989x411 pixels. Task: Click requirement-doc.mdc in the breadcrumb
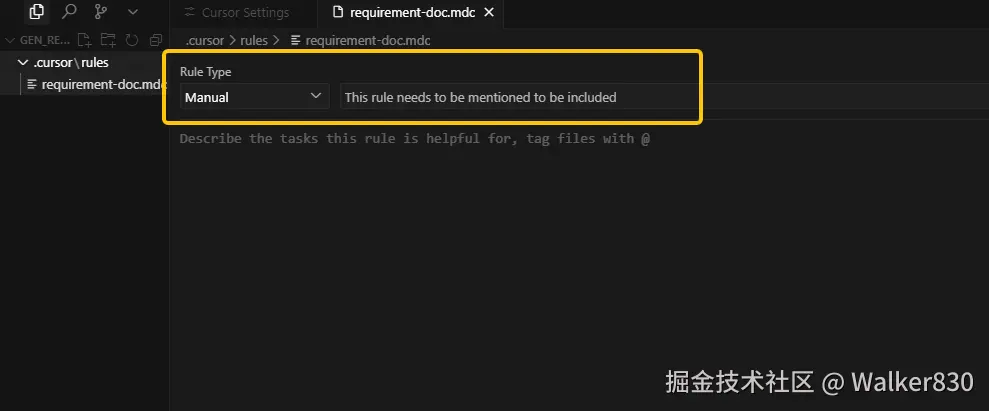point(367,40)
